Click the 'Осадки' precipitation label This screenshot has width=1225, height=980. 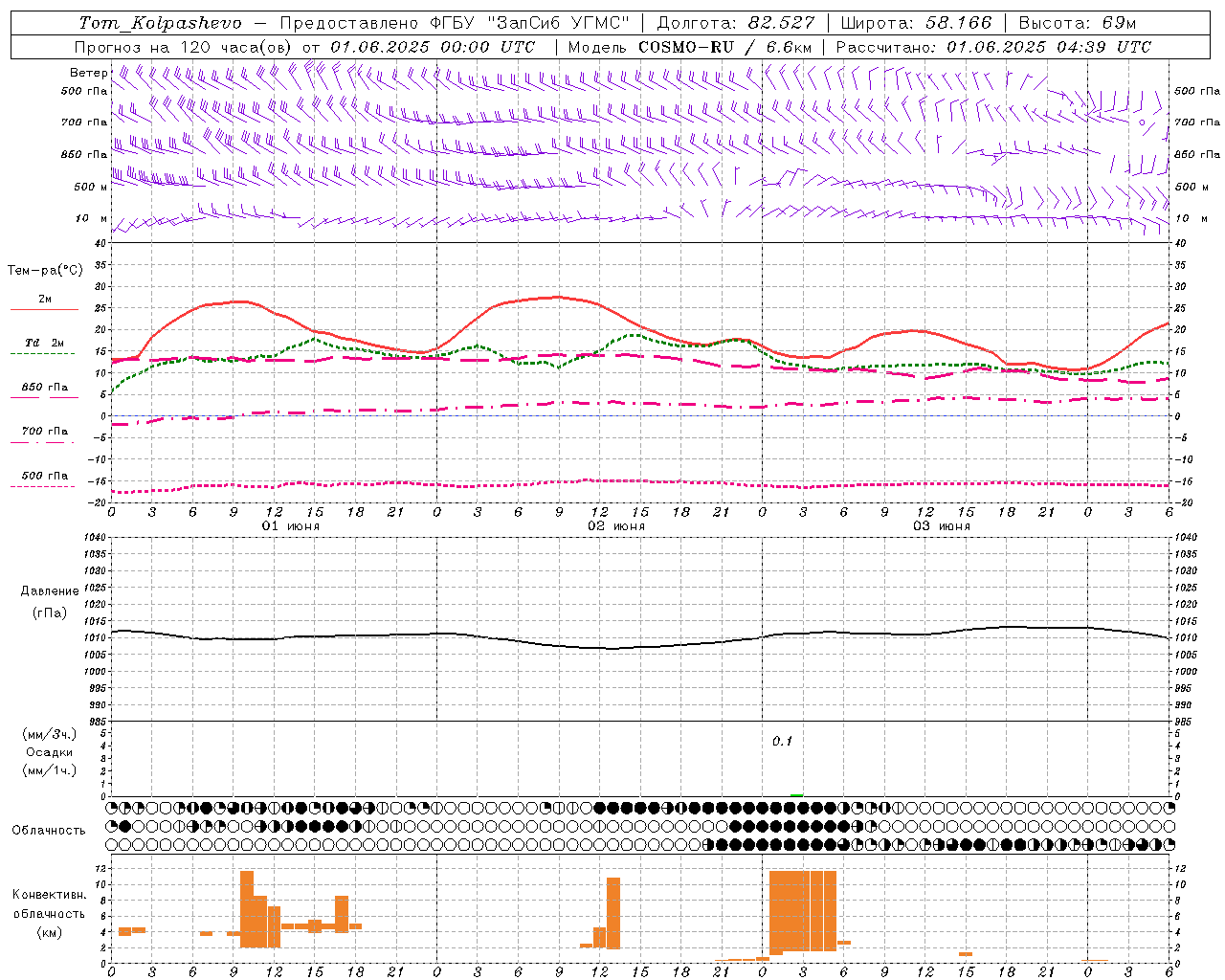point(50,752)
